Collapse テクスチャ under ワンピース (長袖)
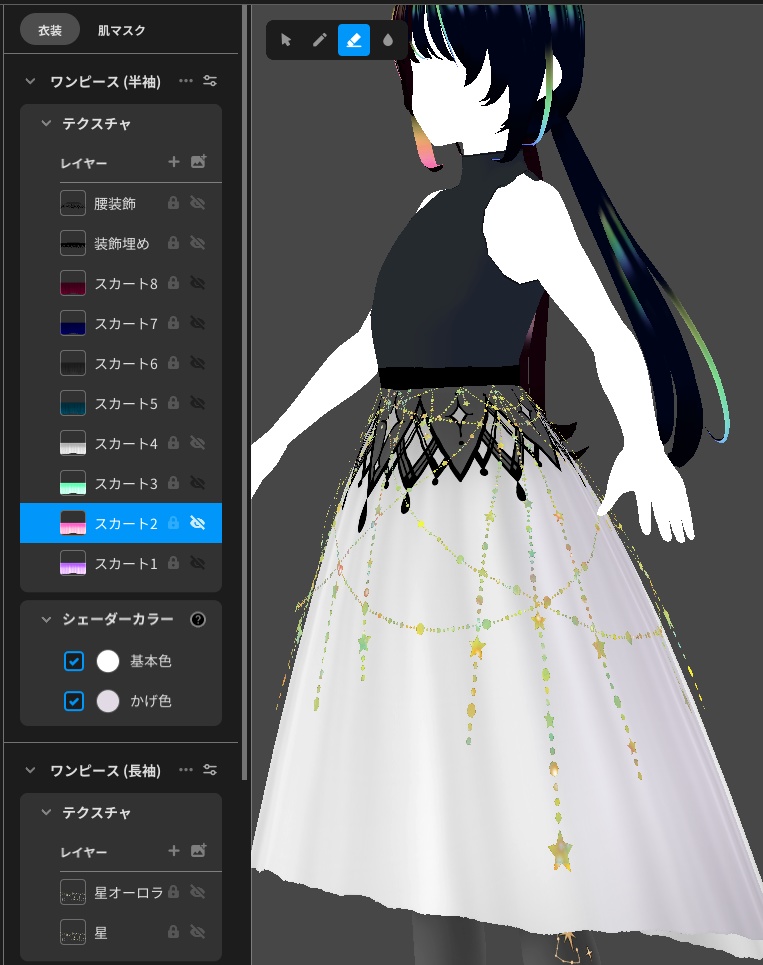 pos(46,812)
